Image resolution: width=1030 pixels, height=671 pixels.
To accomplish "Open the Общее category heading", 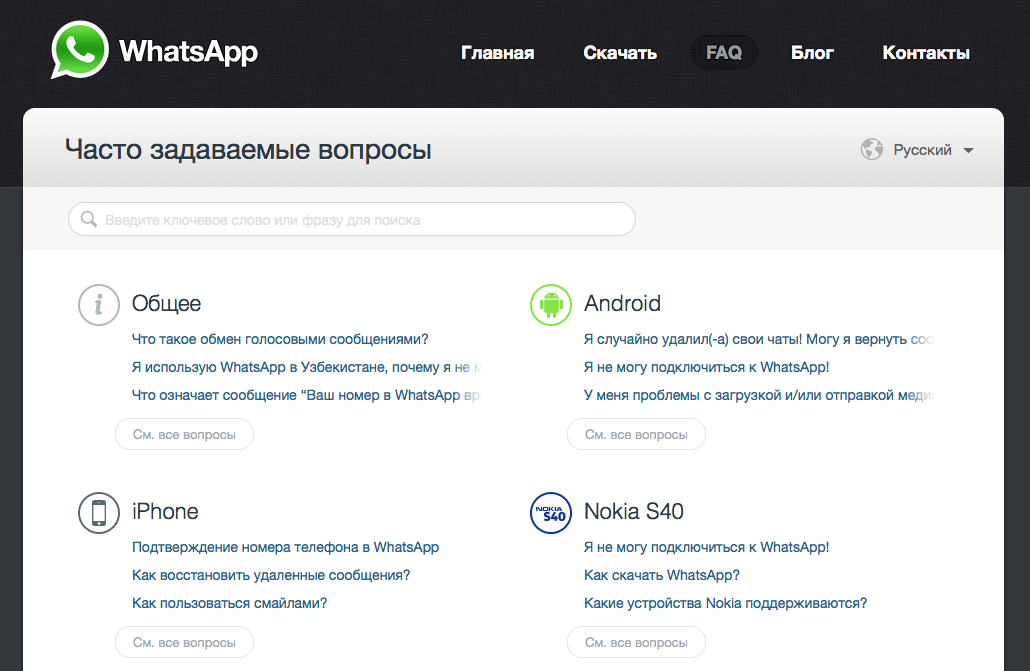I will pos(166,304).
